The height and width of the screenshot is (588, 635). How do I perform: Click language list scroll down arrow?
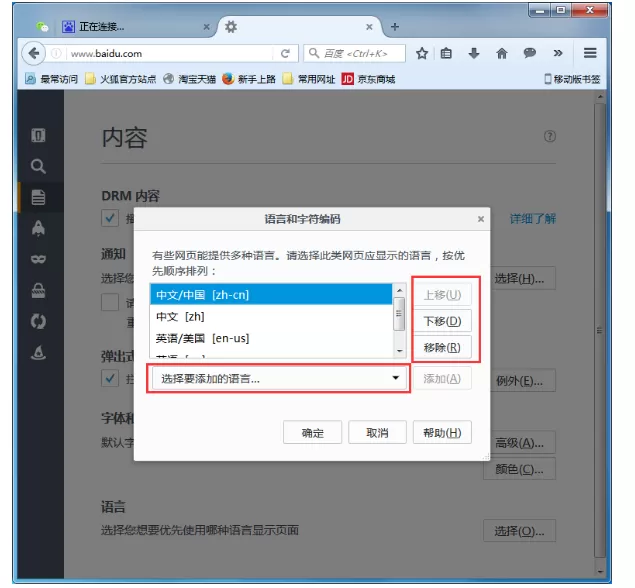[x=400, y=351]
